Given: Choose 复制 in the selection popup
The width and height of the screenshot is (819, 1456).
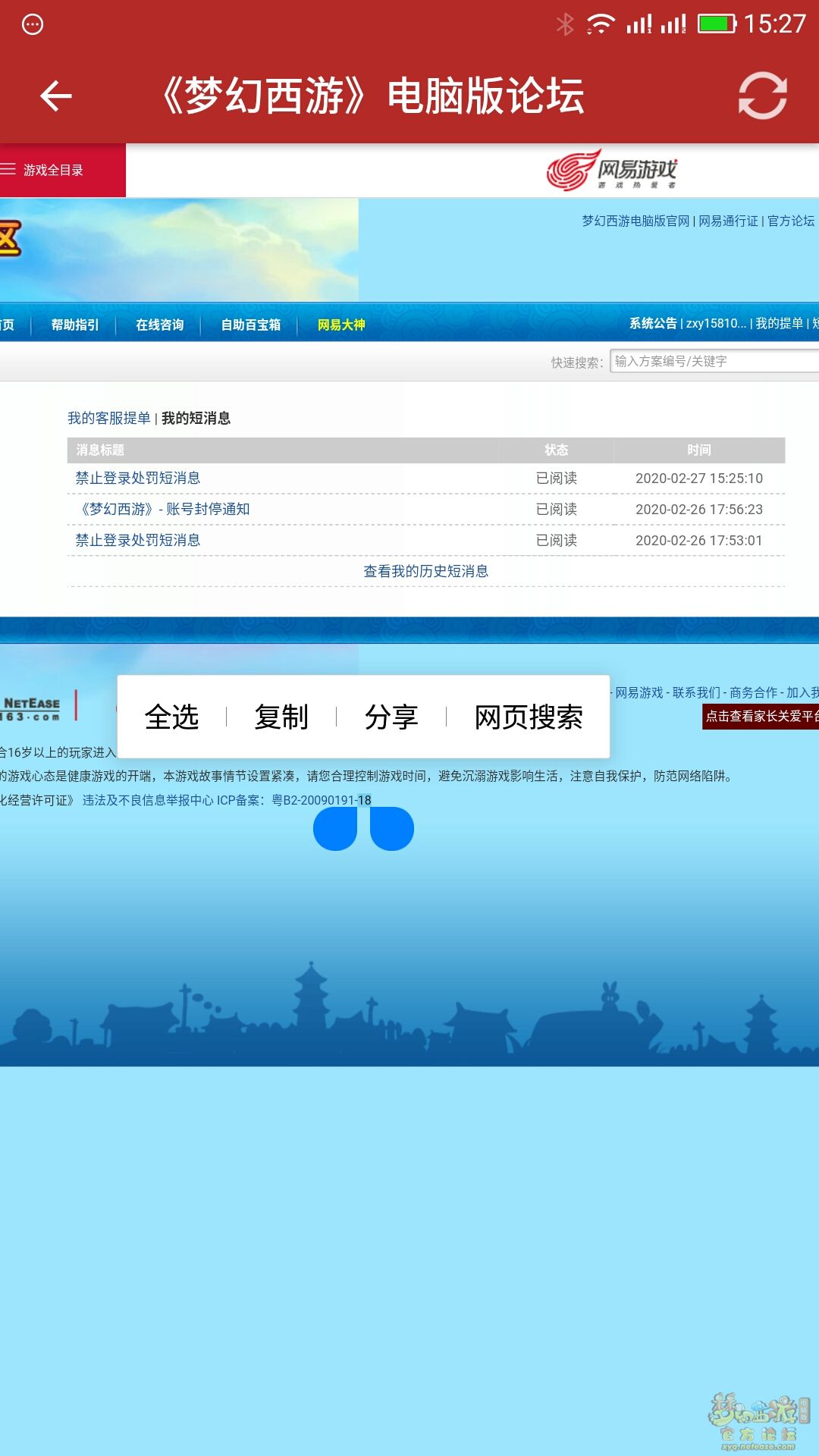Looking at the screenshot, I should pos(281,717).
